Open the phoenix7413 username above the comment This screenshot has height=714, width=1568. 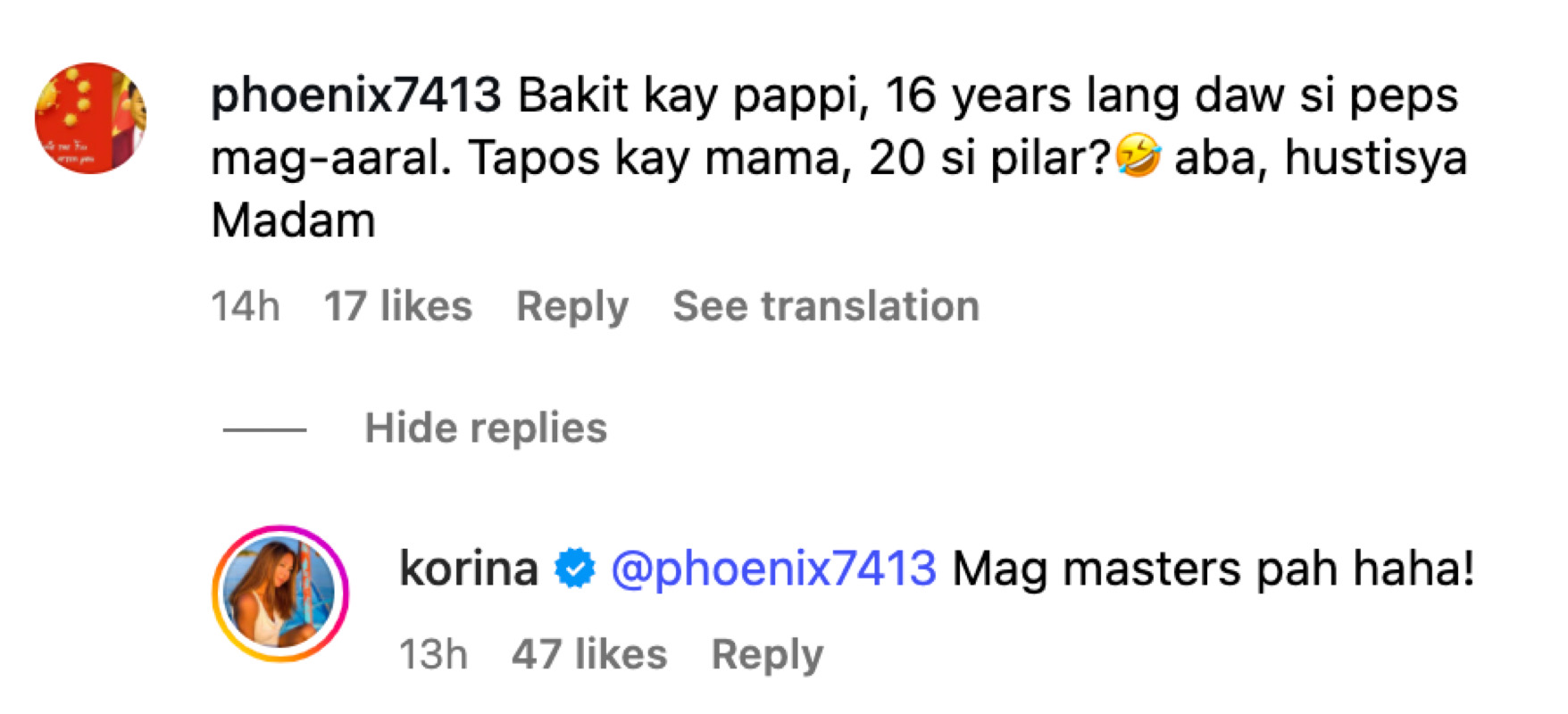click(x=355, y=95)
